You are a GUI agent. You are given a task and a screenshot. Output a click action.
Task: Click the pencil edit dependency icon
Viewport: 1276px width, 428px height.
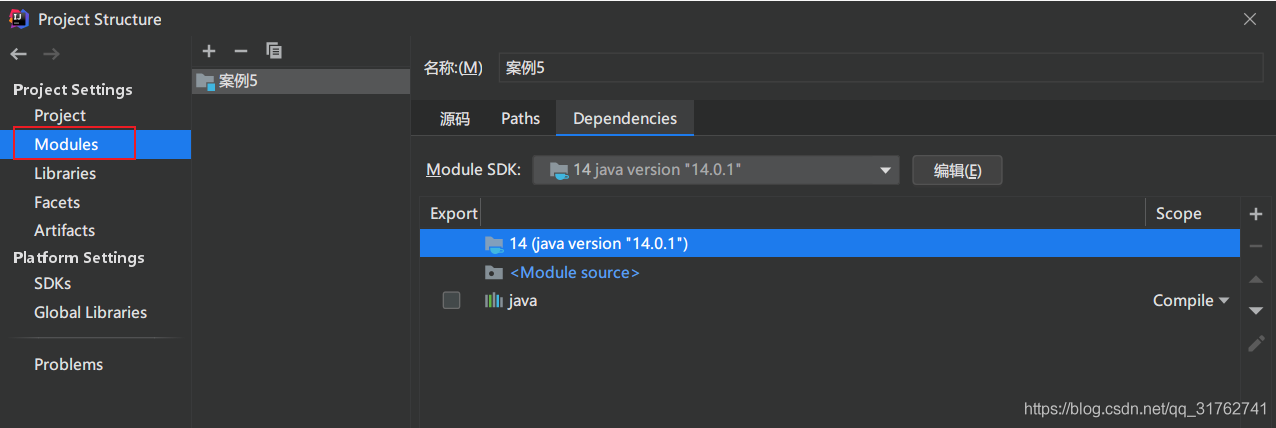1256,343
